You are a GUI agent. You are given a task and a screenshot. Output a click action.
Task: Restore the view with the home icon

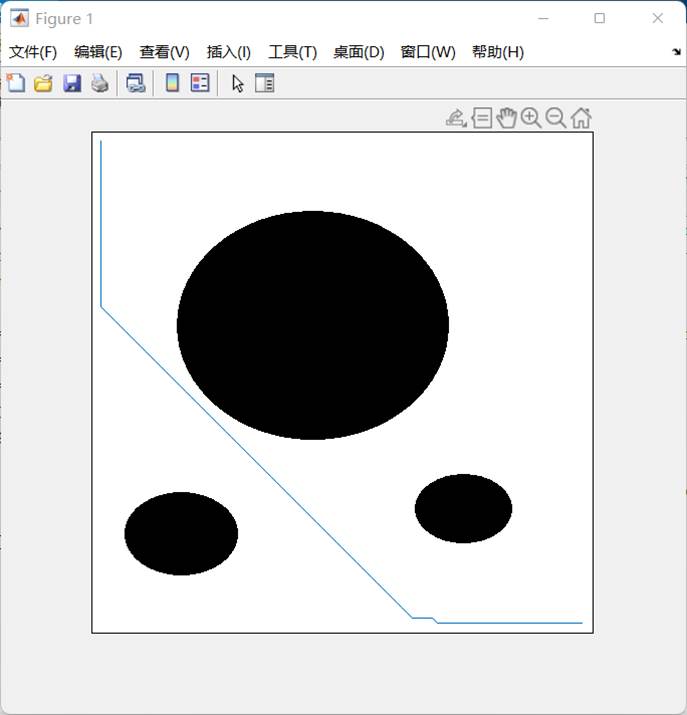(581, 118)
